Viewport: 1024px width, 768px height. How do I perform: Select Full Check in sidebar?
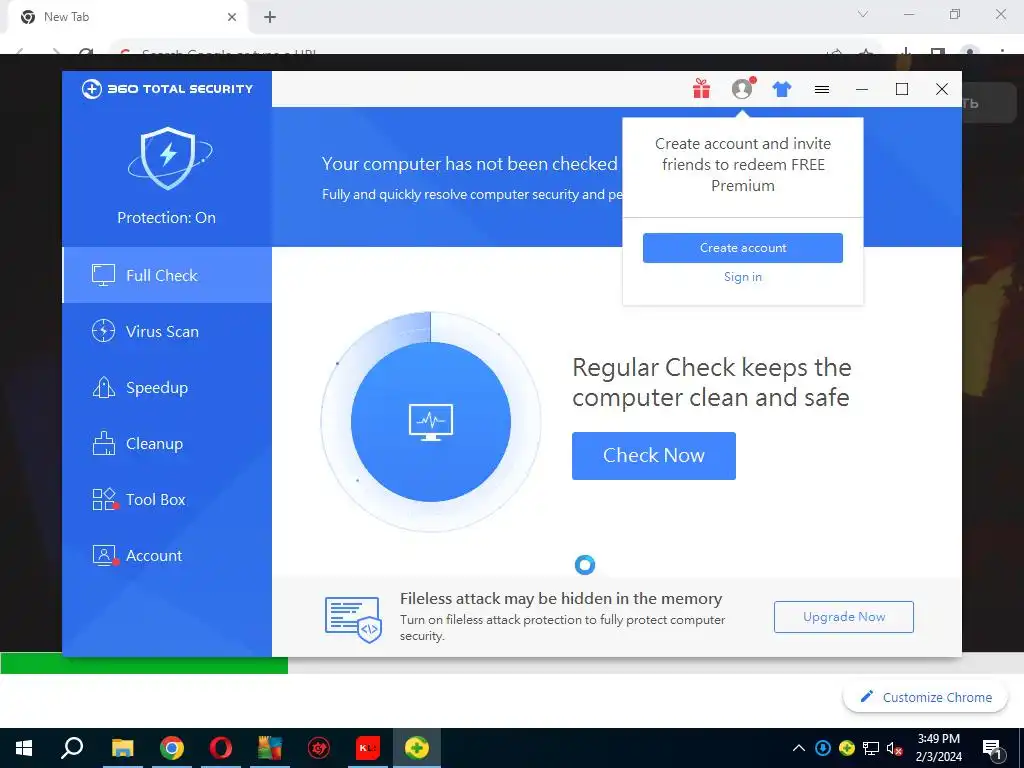pyautogui.click(x=167, y=275)
